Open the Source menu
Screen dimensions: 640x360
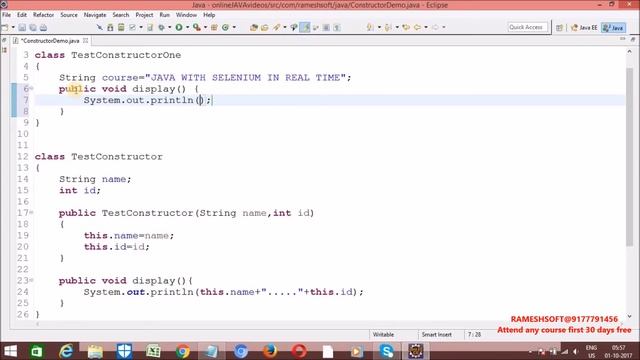[69, 15]
